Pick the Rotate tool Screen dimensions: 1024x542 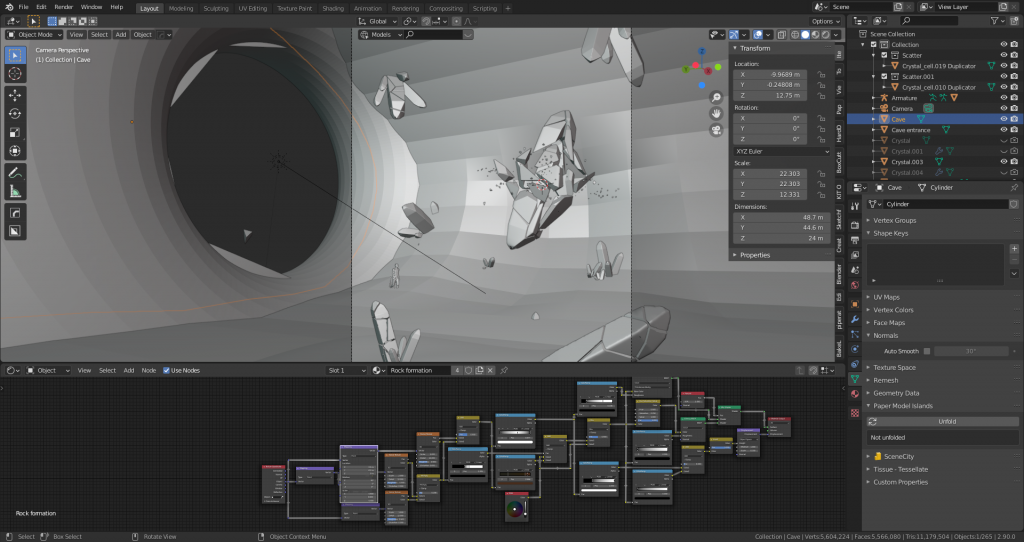[x=15, y=114]
